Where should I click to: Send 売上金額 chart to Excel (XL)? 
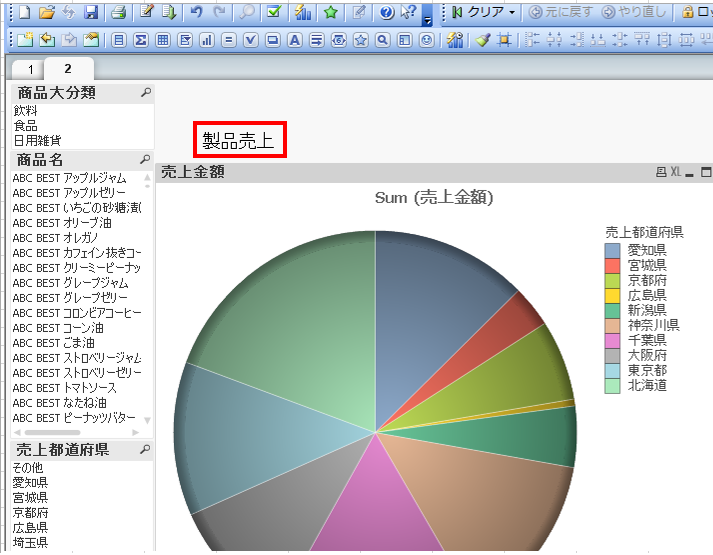click(x=676, y=172)
